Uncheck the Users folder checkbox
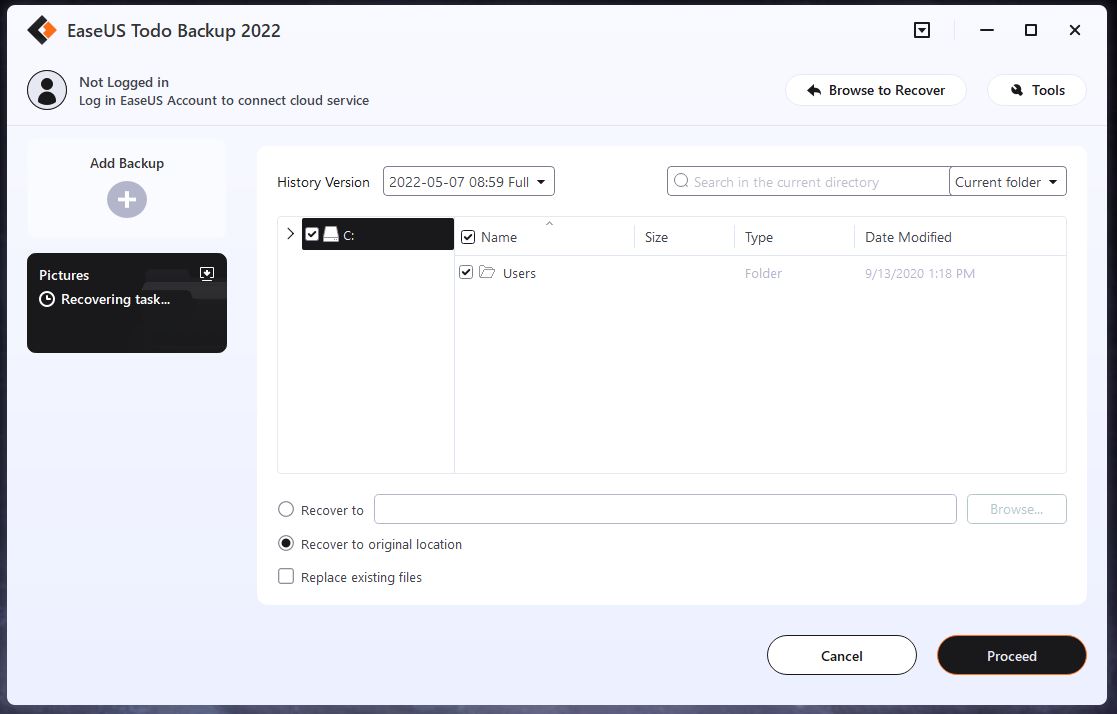1117x714 pixels. point(466,272)
